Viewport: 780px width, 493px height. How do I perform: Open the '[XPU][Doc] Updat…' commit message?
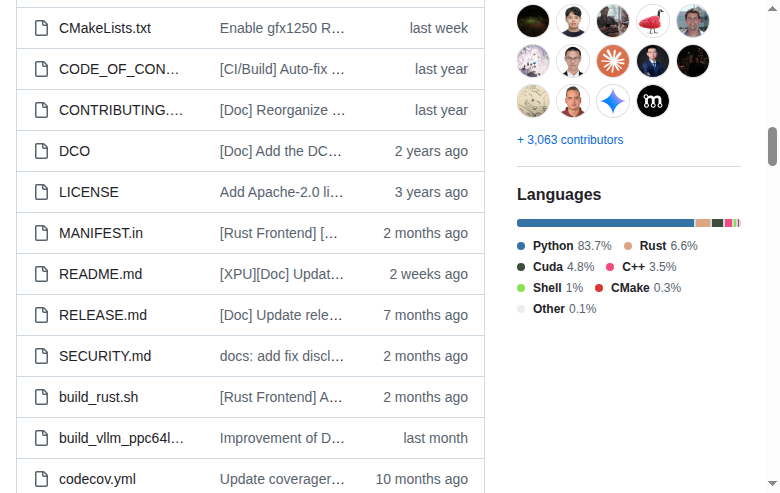pyautogui.click(x=282, y=274)
